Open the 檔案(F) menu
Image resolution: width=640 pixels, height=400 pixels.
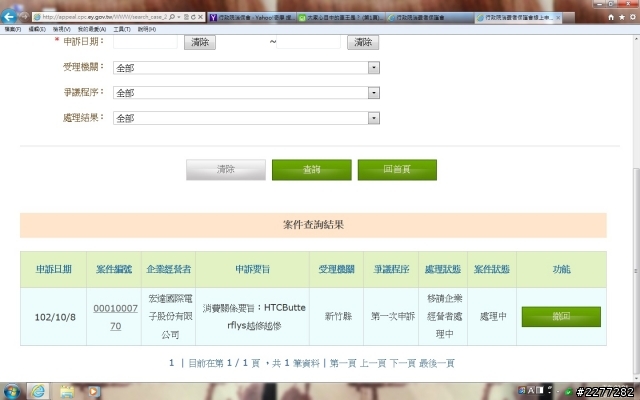pyautogui.click(x=13, y=29)
